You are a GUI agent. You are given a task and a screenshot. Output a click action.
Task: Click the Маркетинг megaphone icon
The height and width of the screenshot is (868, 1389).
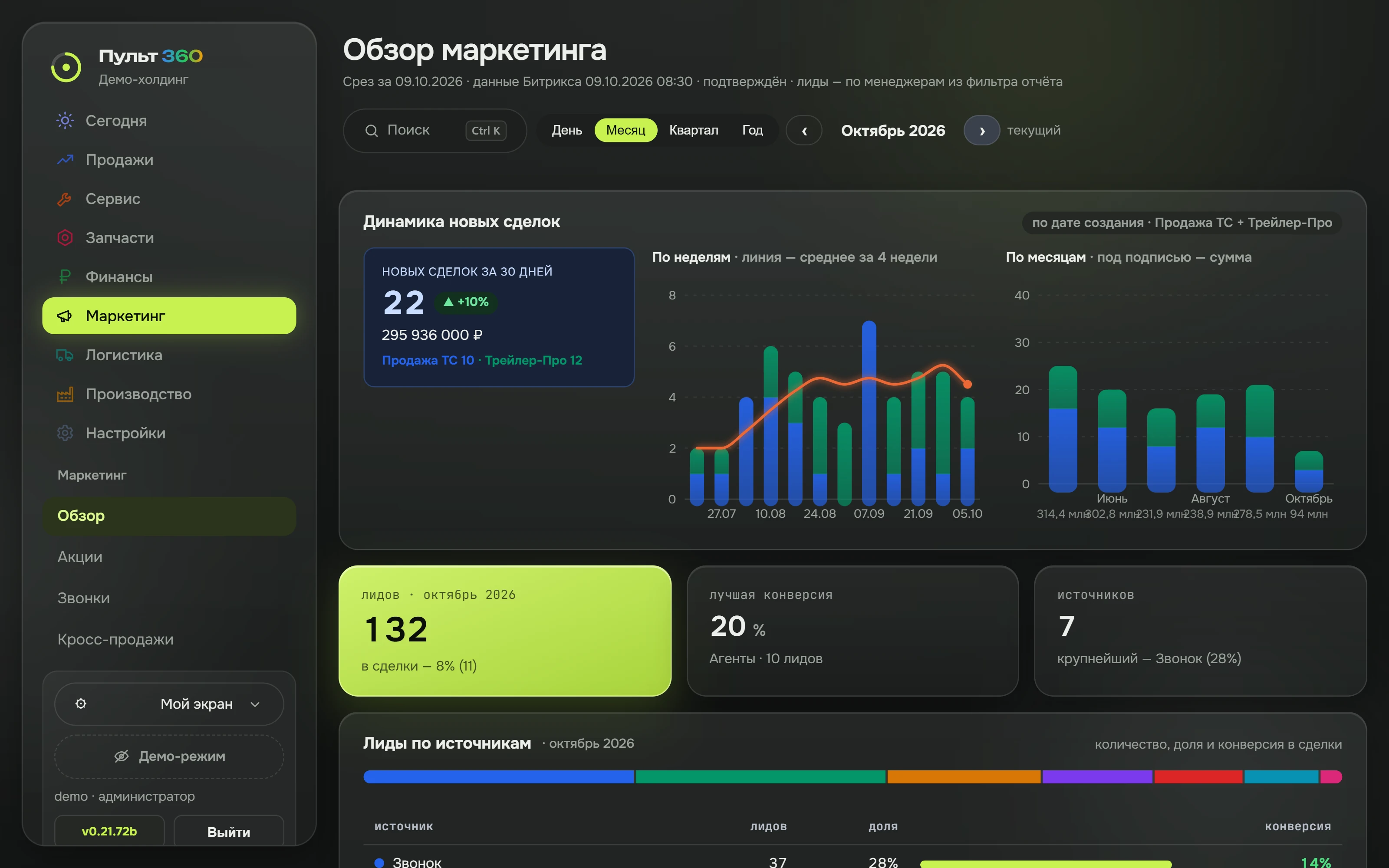pos(64,316)
